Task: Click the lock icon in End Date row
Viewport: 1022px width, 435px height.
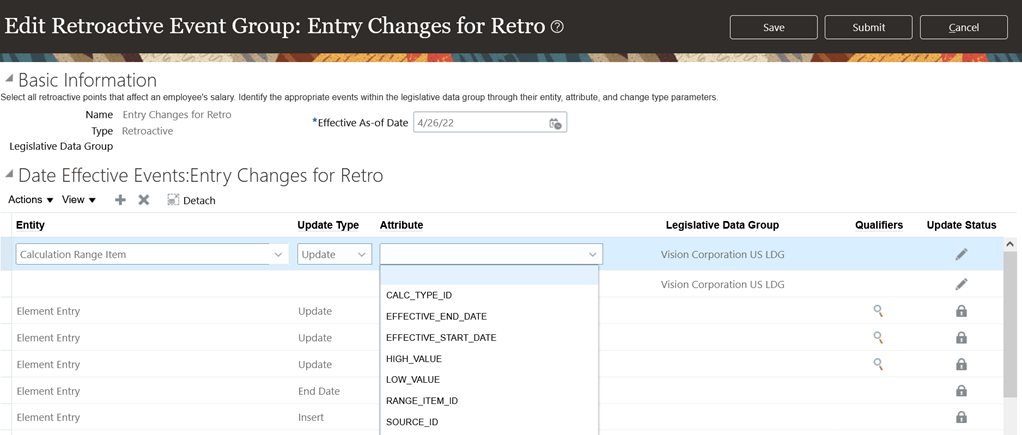Action: (x=961, y=391)
